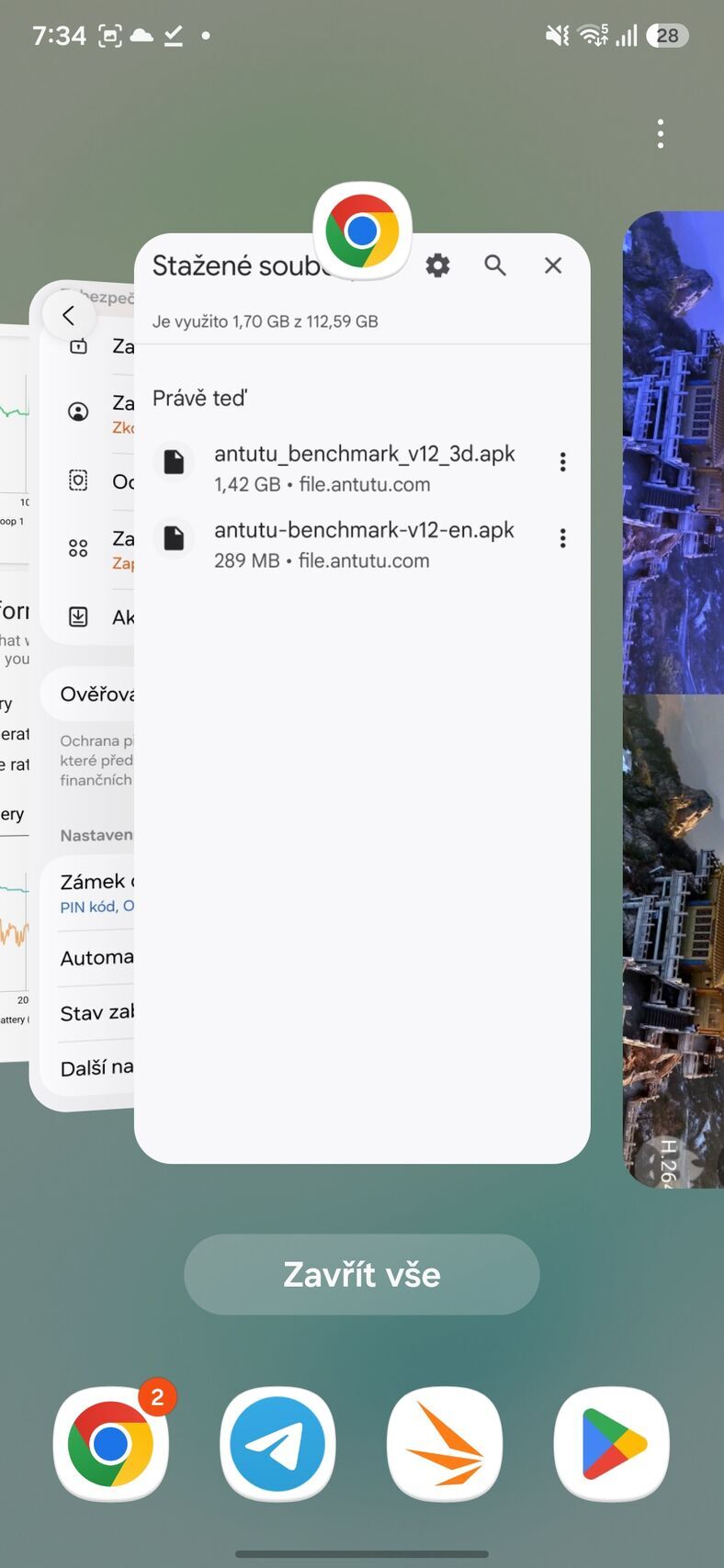Tap the Chrome app icon above the card
The height and width of the screenshot is (1568, 724).
tap(362, 231)
